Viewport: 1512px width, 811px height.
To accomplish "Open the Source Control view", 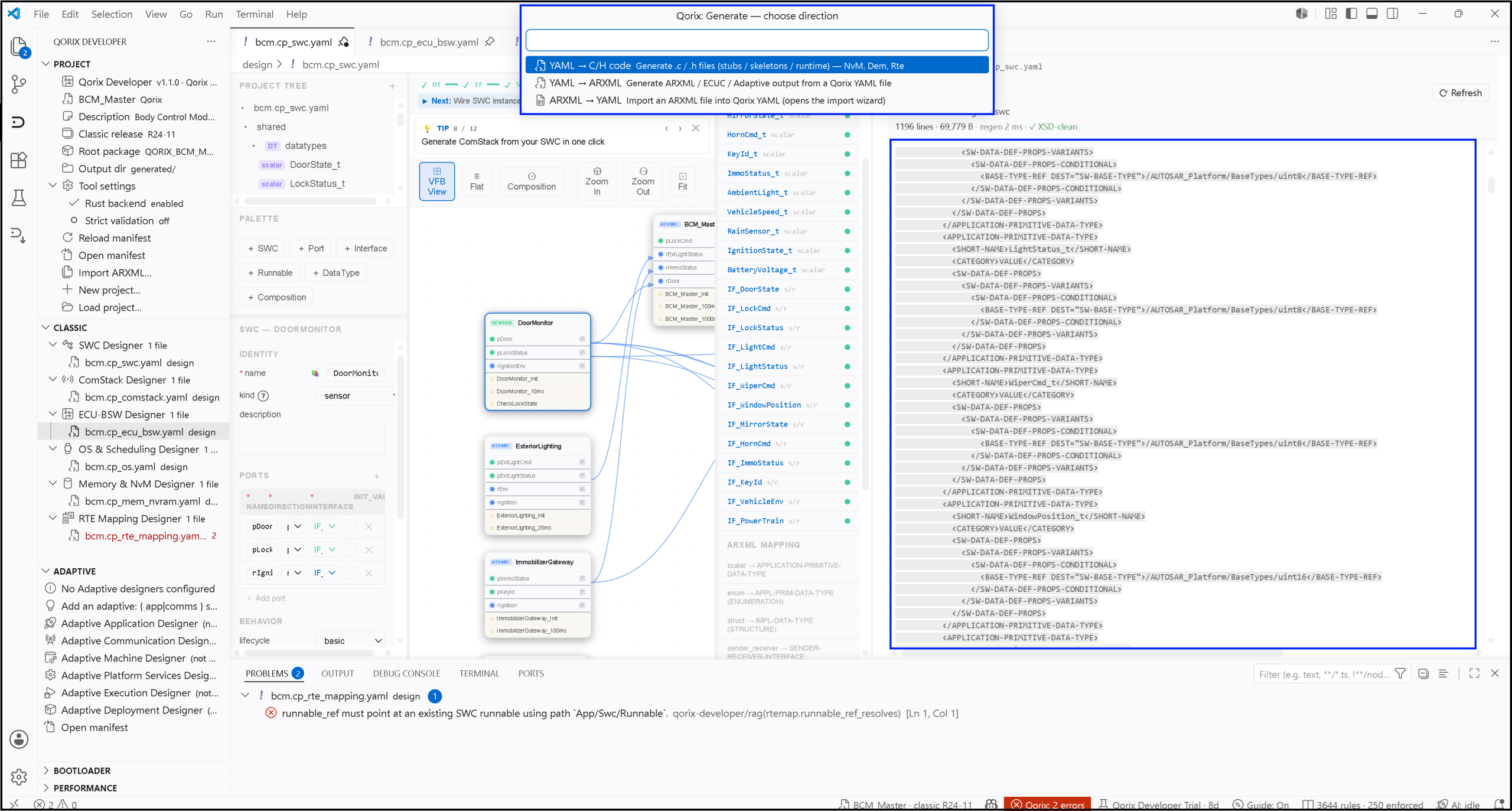I will (x=19, y=84).
